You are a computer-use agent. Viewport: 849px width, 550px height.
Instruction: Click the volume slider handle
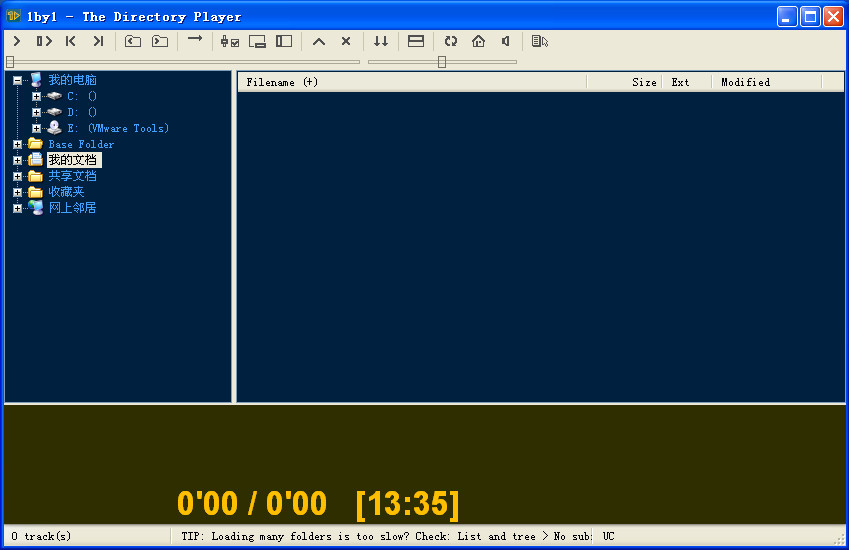(x=442, y=62)
